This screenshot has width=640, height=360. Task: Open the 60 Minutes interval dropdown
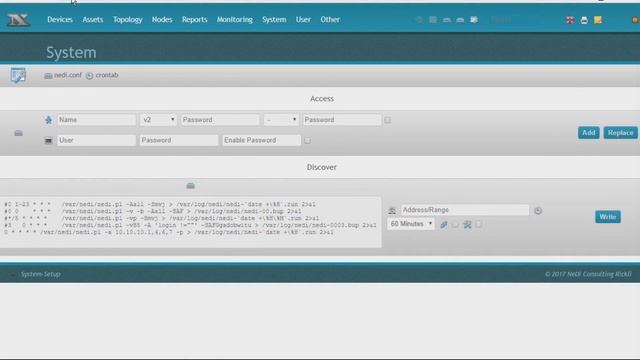click(411, 224)
